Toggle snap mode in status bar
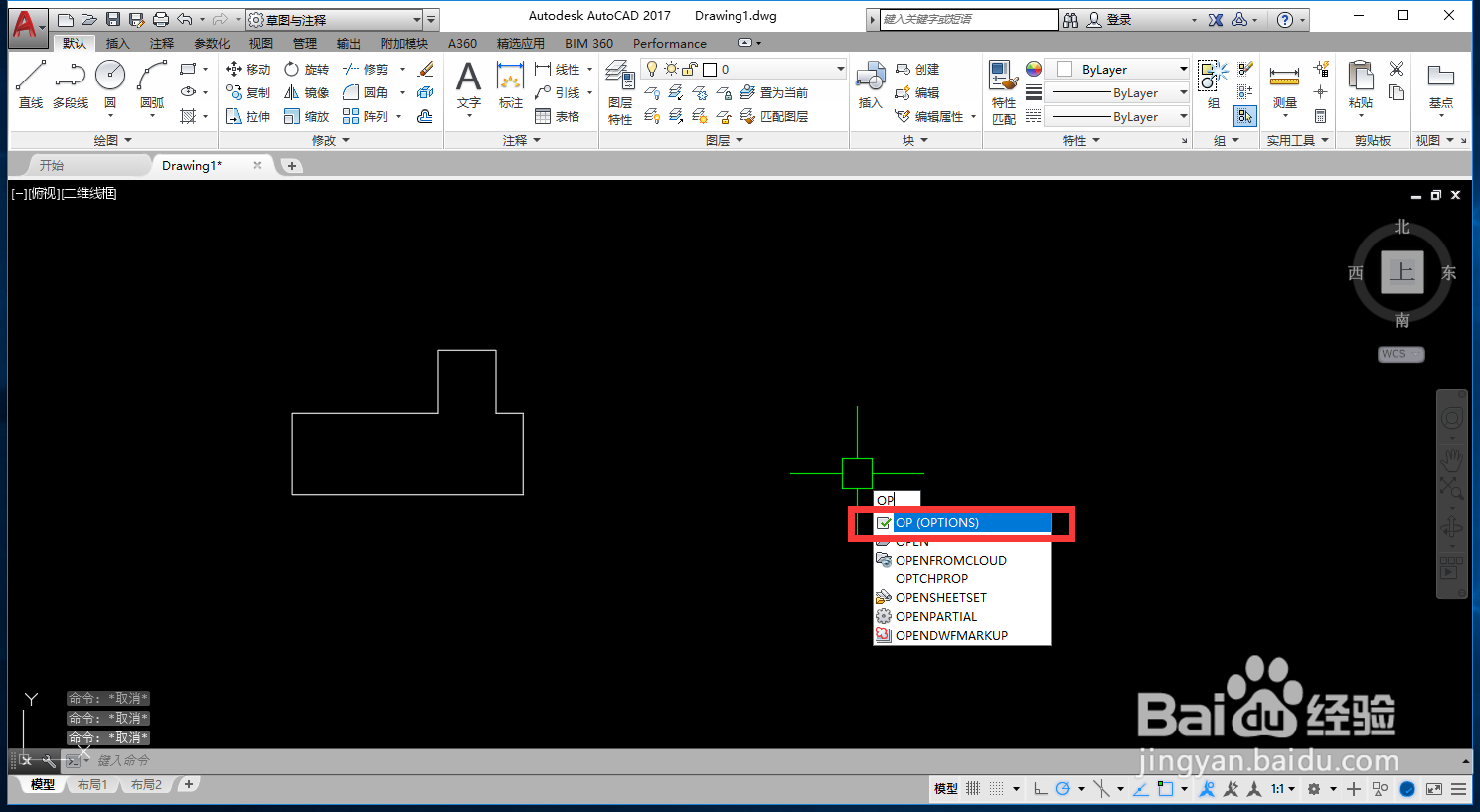 [x=997, y=788]
